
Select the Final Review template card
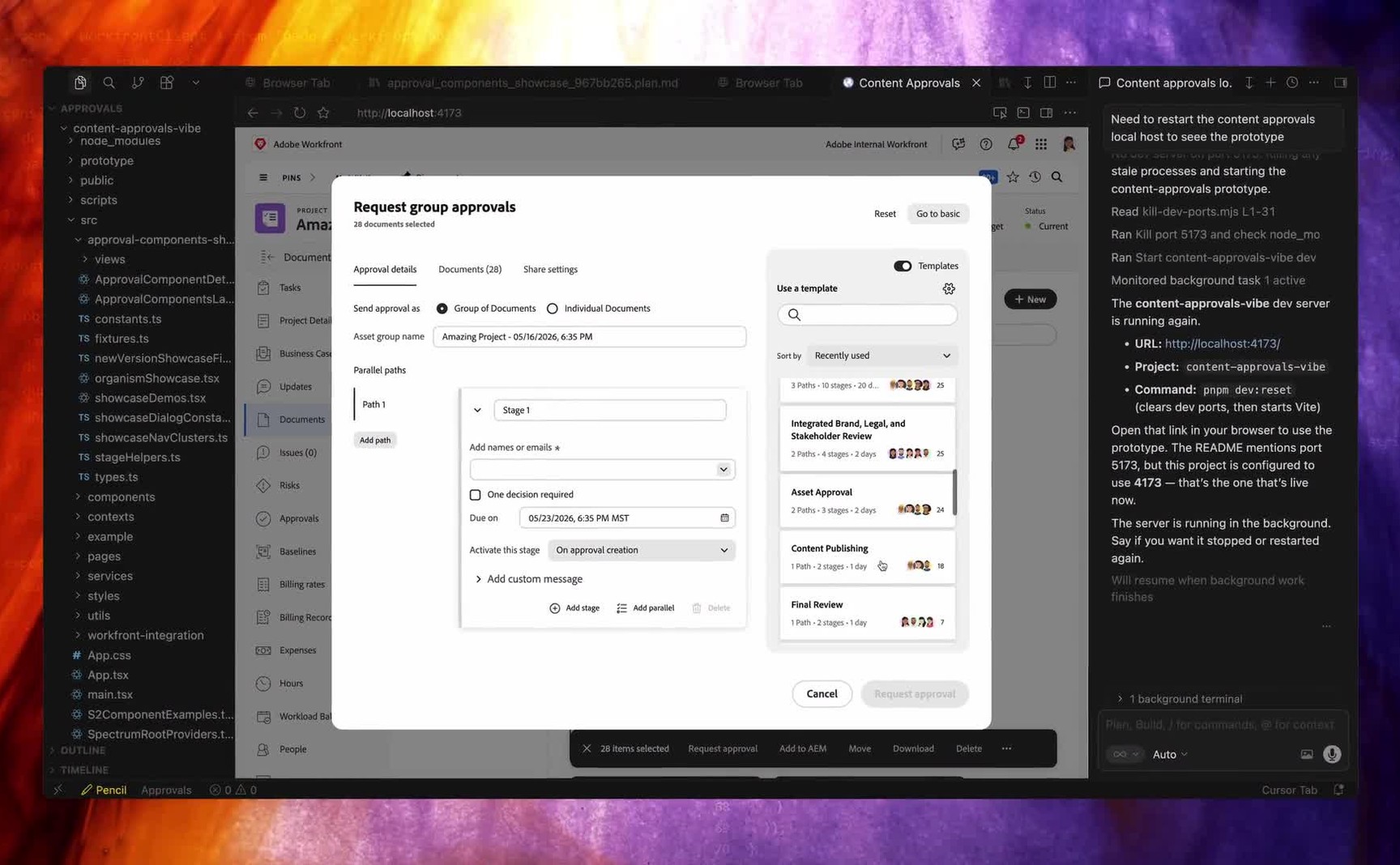pyautogui.click(x=867, y=613)
